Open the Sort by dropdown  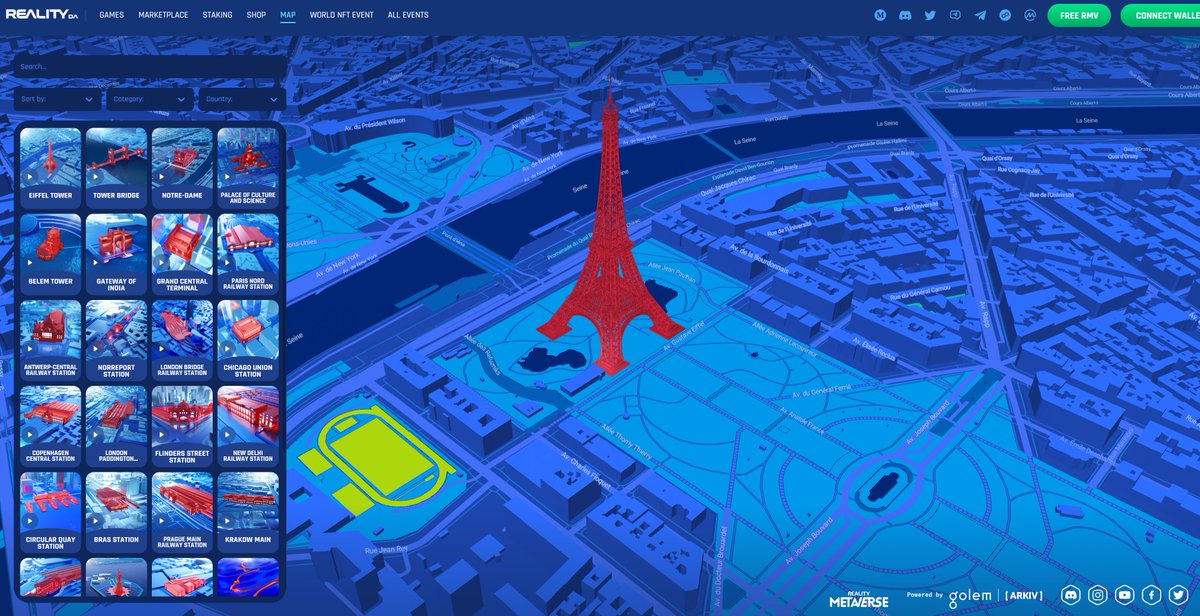pos(57,99)
